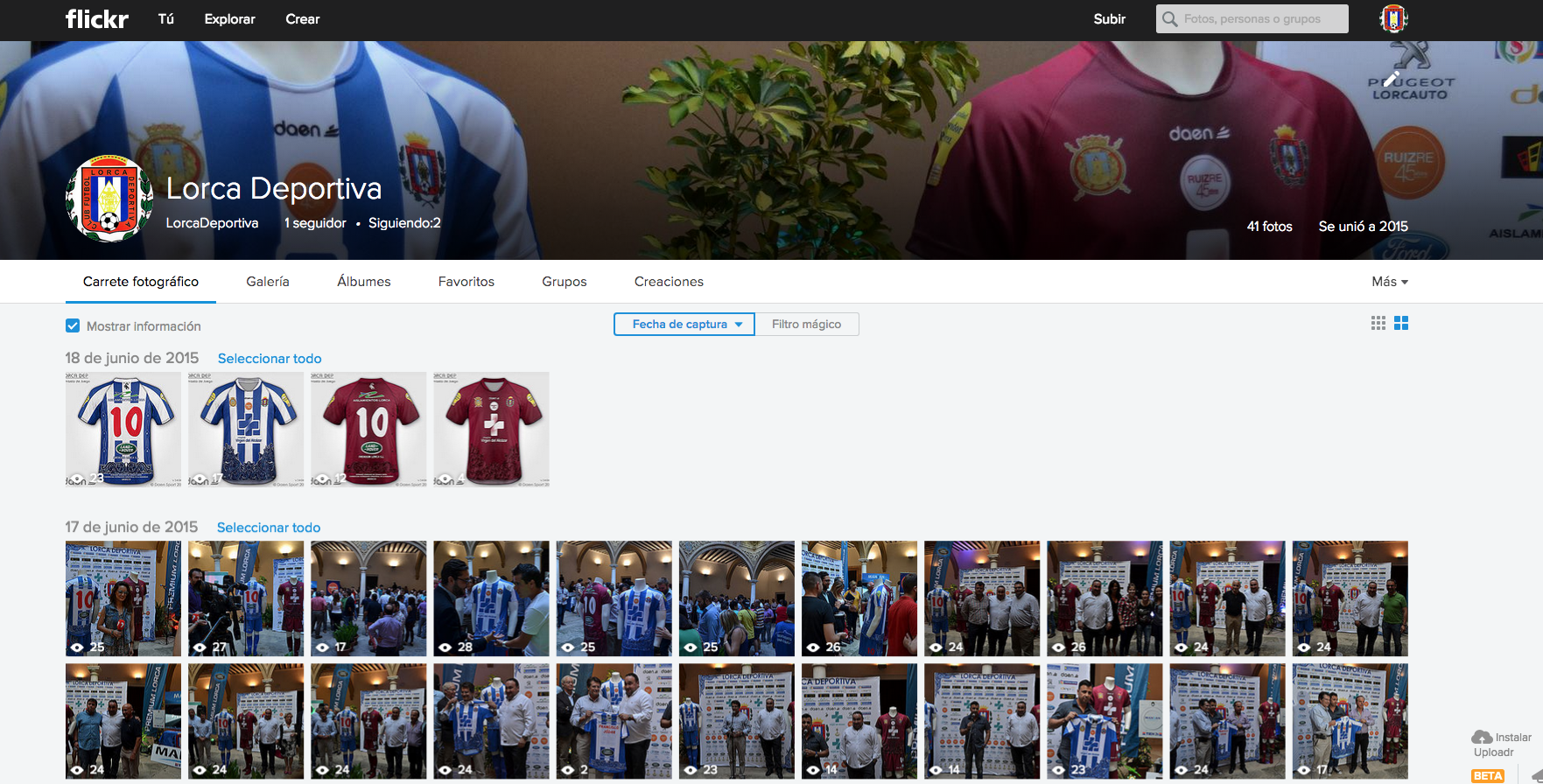This screenshot has height=784, width=1543.
Task: Switch to the Álbumes tab
Action: click(x=363, y=282)
